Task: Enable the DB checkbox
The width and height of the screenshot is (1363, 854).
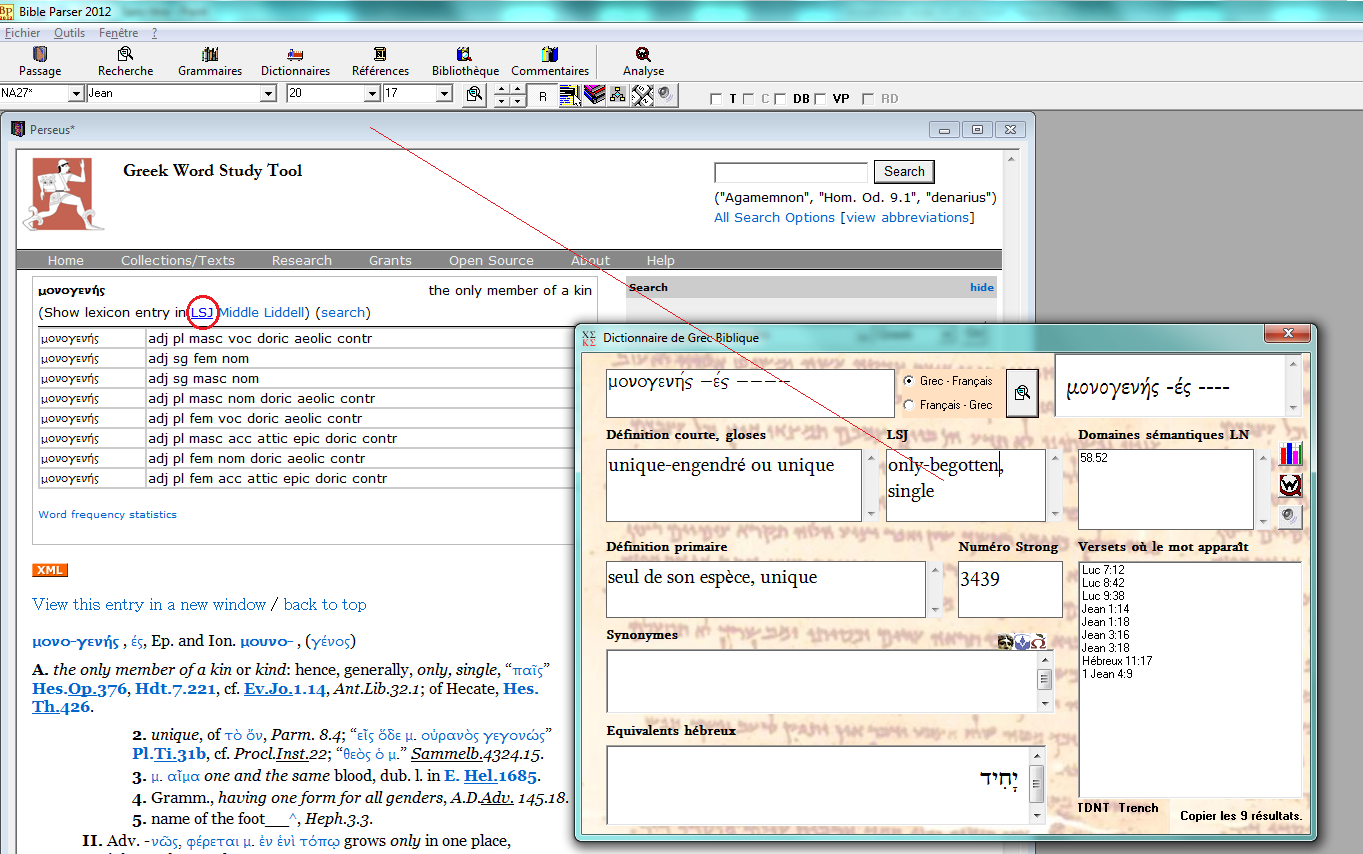Action: point(780,99)
